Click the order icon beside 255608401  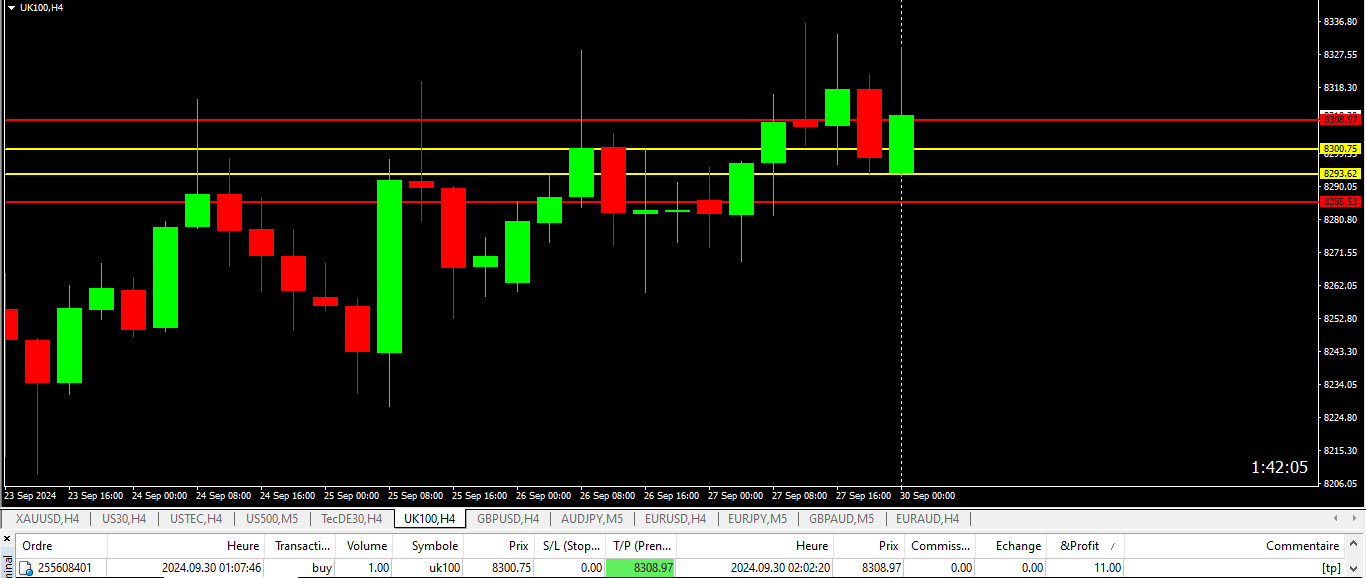click(25, 568)
